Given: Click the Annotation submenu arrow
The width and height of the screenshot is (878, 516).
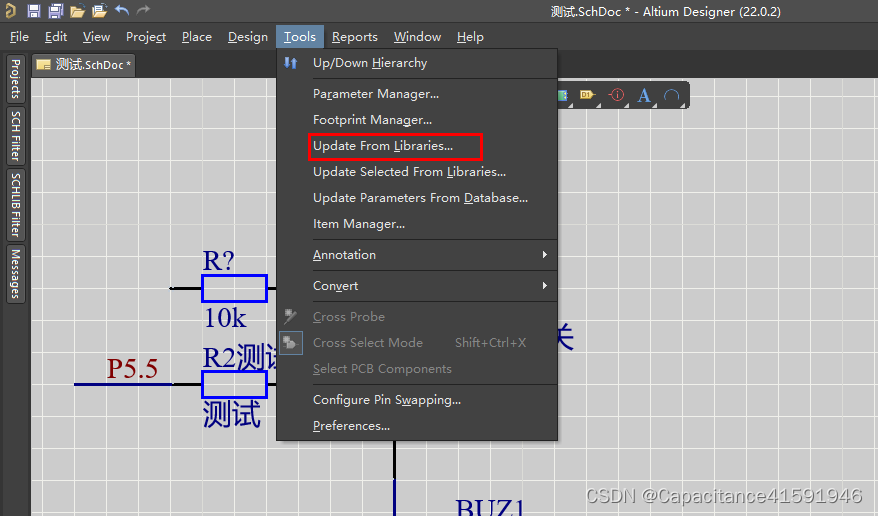Looking at the screenshot, I should (544, 255).
